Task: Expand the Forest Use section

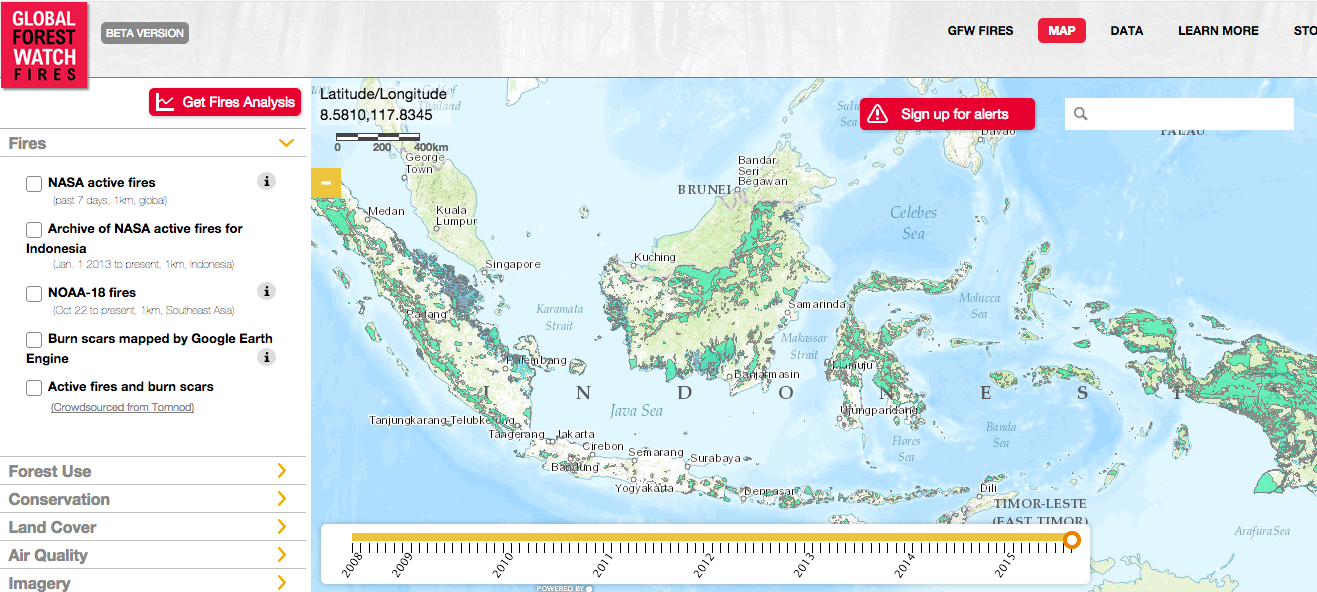Action: pyautogui.click(x=152, y=471)
